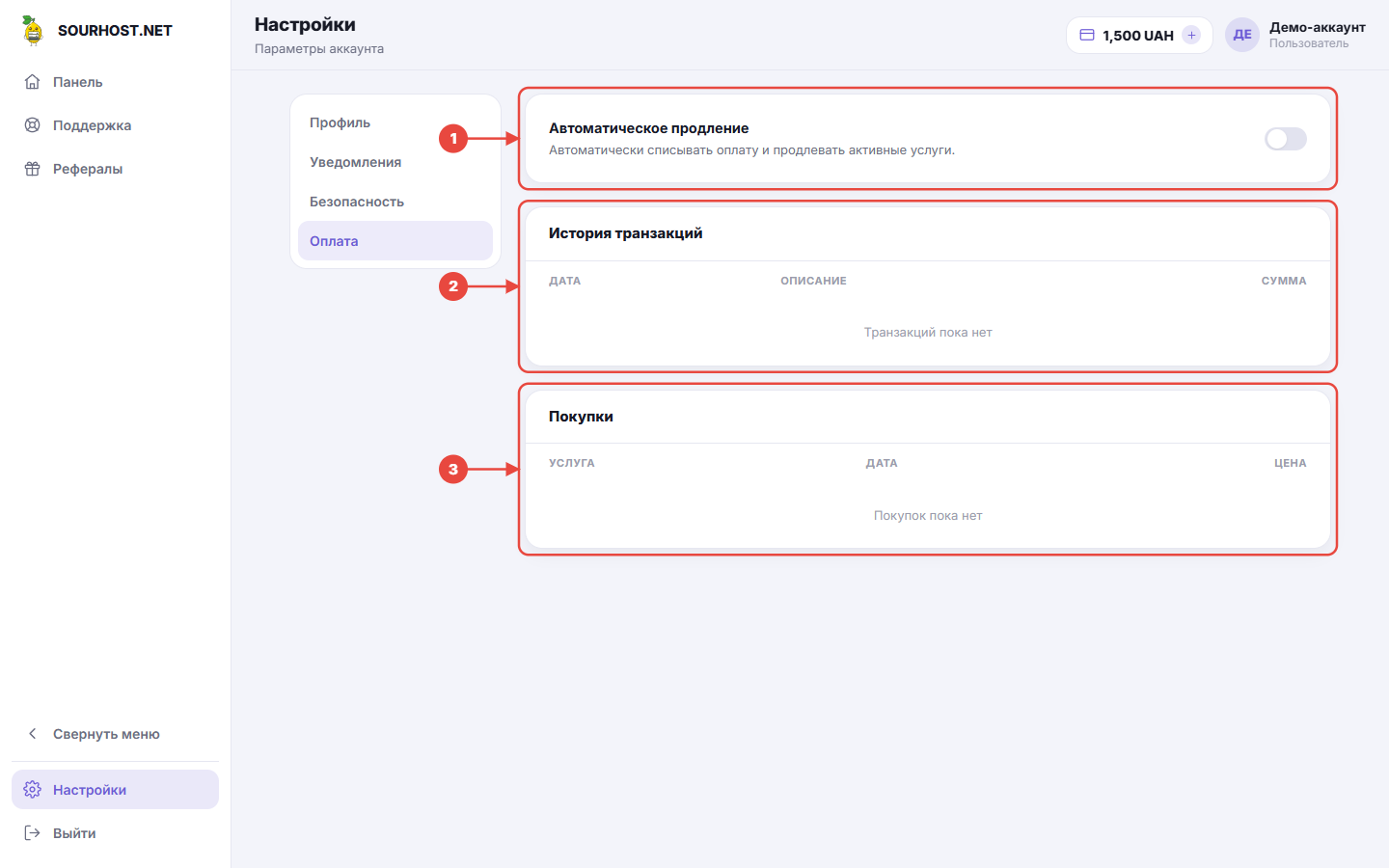Click the История транзакций heading
The image size is (1389, 868).
tap(625, 233)
